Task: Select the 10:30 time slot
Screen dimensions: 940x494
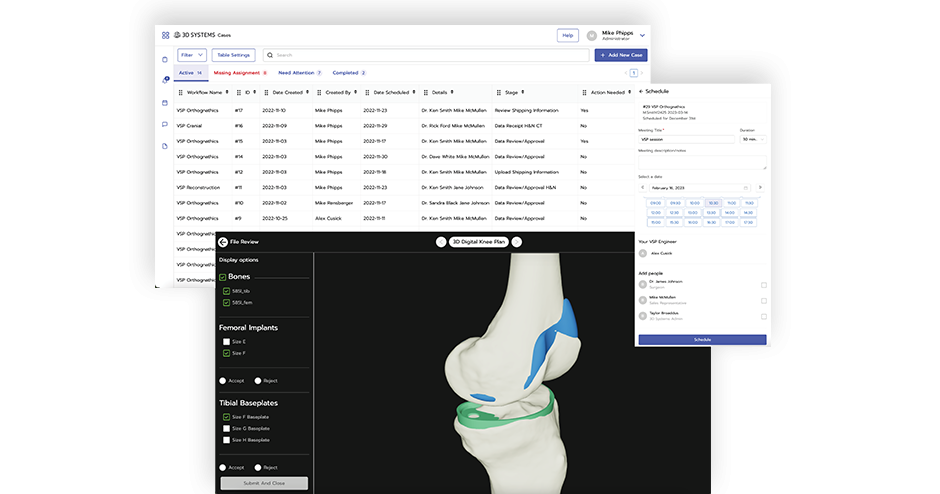Action: pyautogui.click(x=713, y=203)
